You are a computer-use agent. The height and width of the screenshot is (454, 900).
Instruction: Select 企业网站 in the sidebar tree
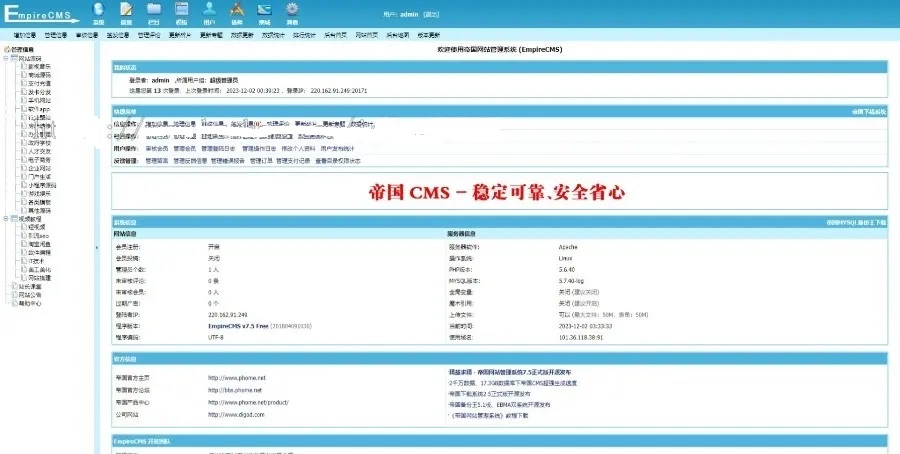tap(42, 169)
